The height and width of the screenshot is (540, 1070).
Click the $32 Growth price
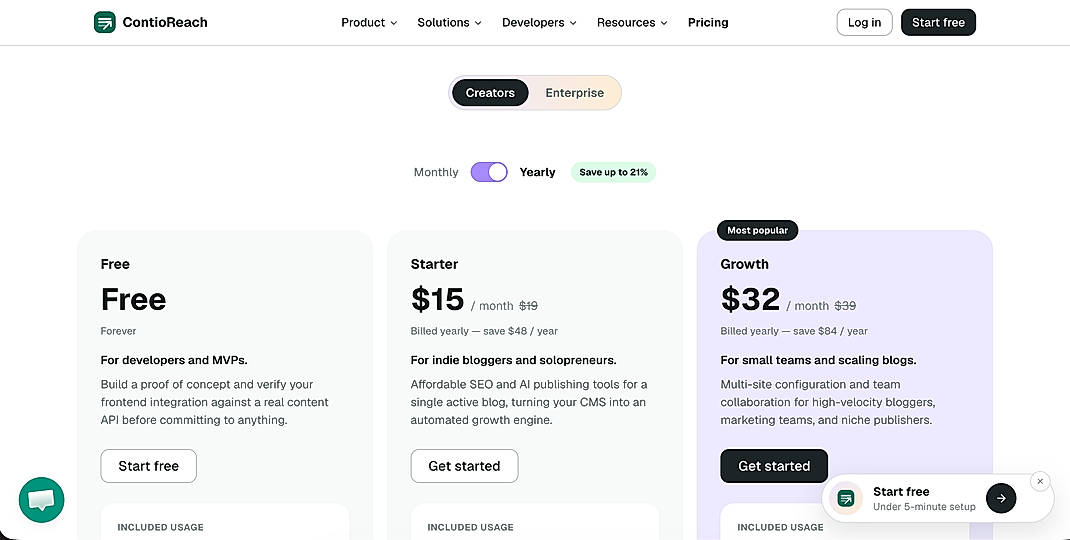tap(751, 300)
